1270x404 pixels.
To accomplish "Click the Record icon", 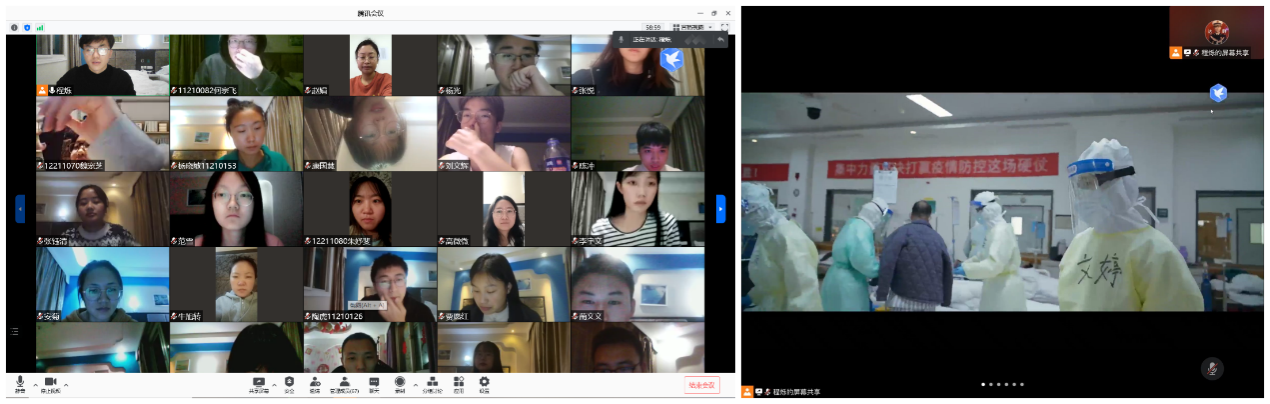I will click(400, 383).
